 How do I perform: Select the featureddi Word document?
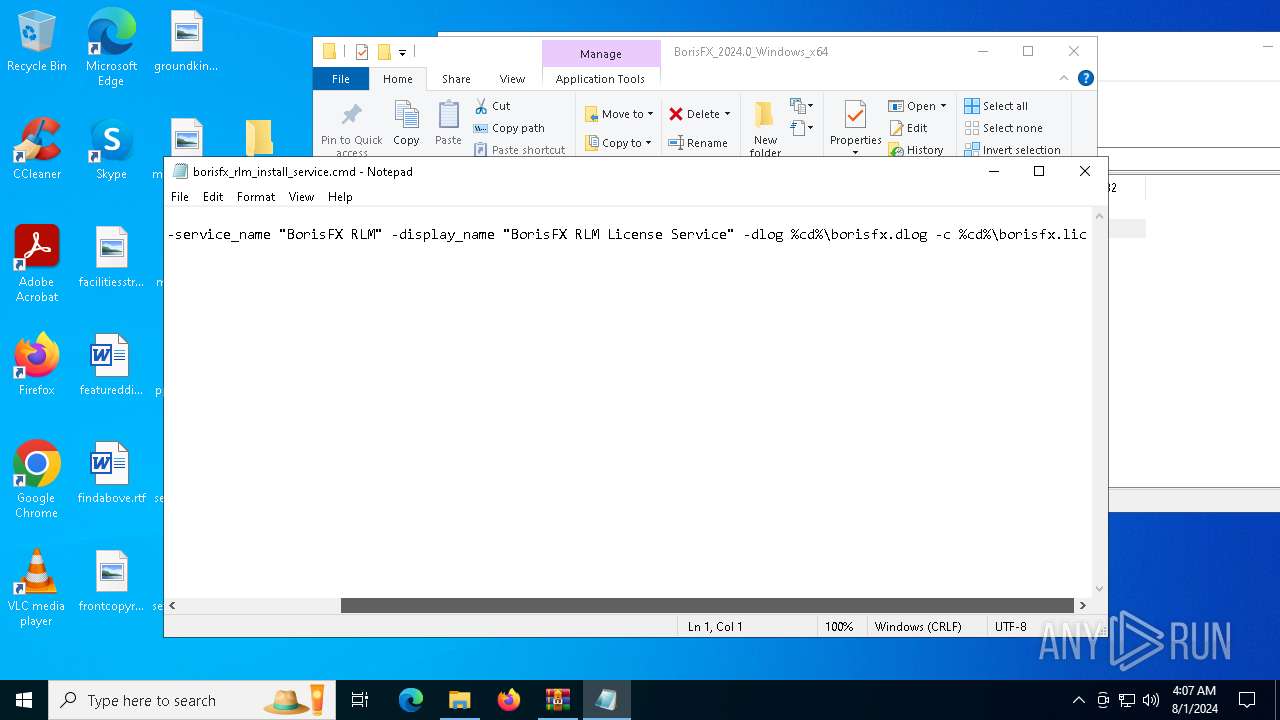pos(111,365)
